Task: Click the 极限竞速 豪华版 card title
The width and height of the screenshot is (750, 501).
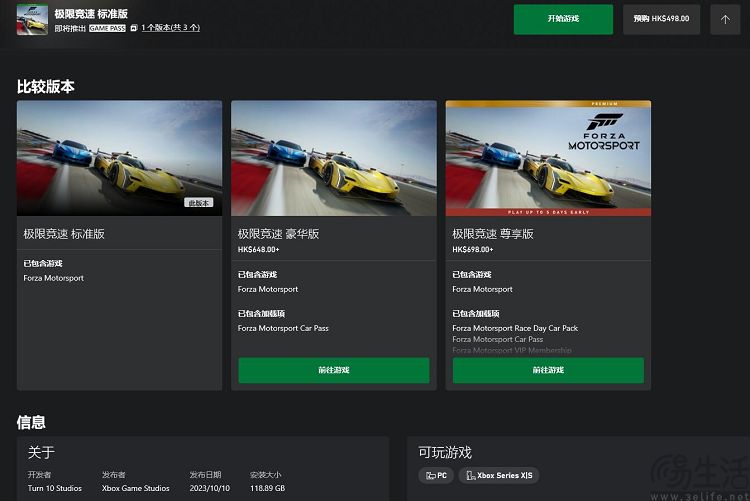Action: (x=278, y=234)
